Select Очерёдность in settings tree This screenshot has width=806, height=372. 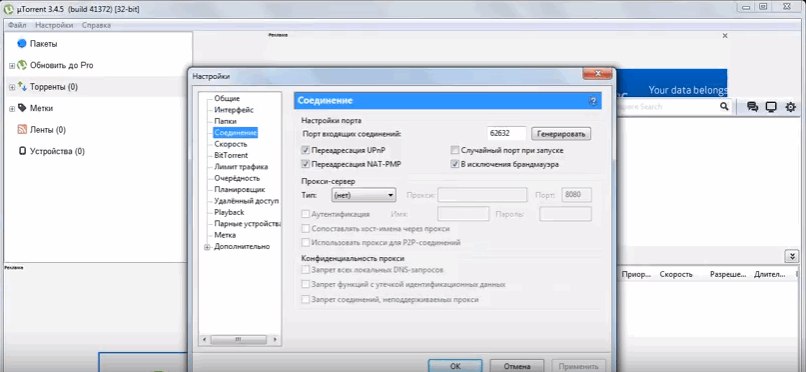[x=237, y=178]
